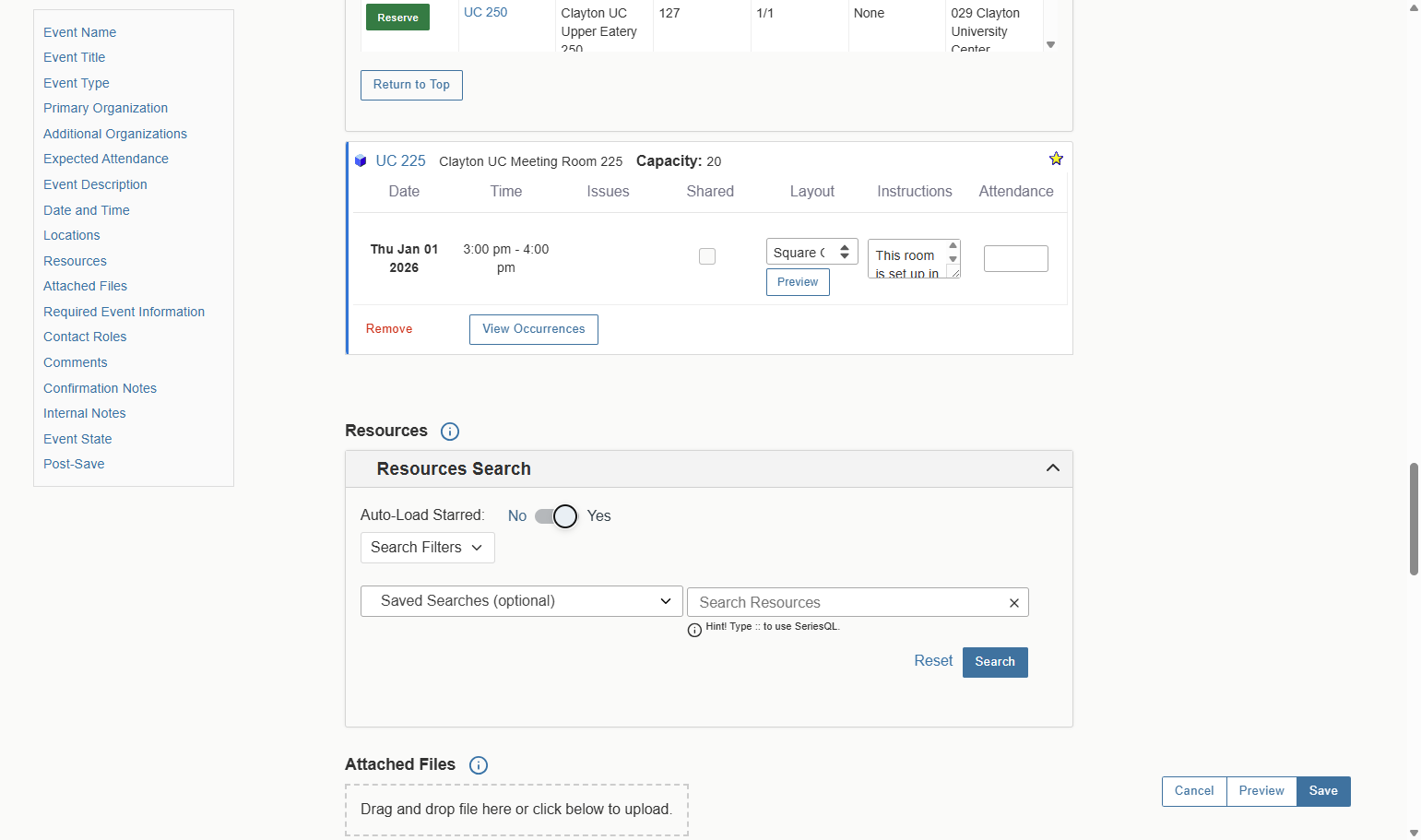This screenshot has width=1421, height=840.
Task: Jump to Internal Notes section
Action: click(x=84, y=414)
